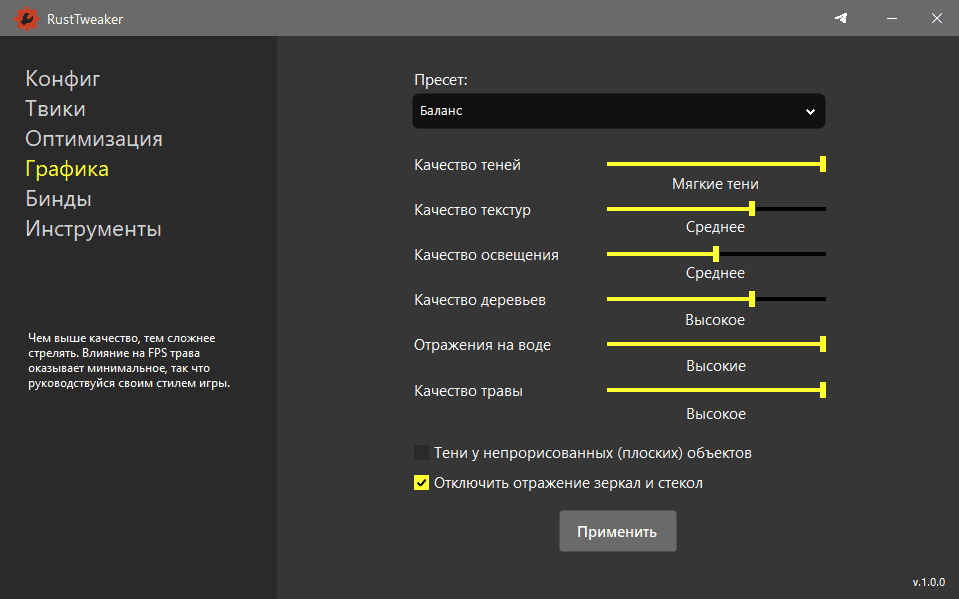Image resolution: width=959 pixels, height=599 pixels.
Task: Expand the Пресет dropdown showing 'Баланс'
Action: point(618,111)
